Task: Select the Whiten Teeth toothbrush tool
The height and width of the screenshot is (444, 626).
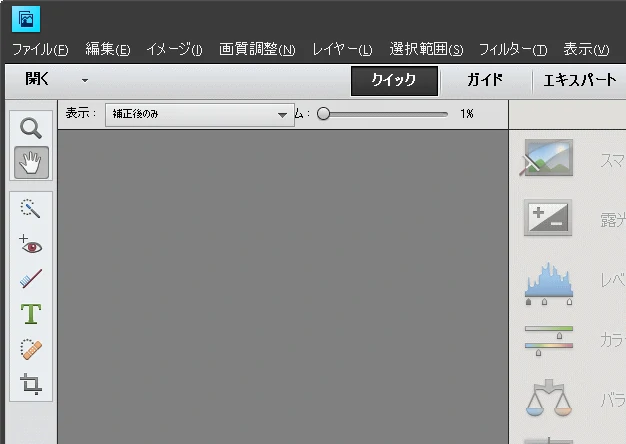Action: [x=31, y=279]
